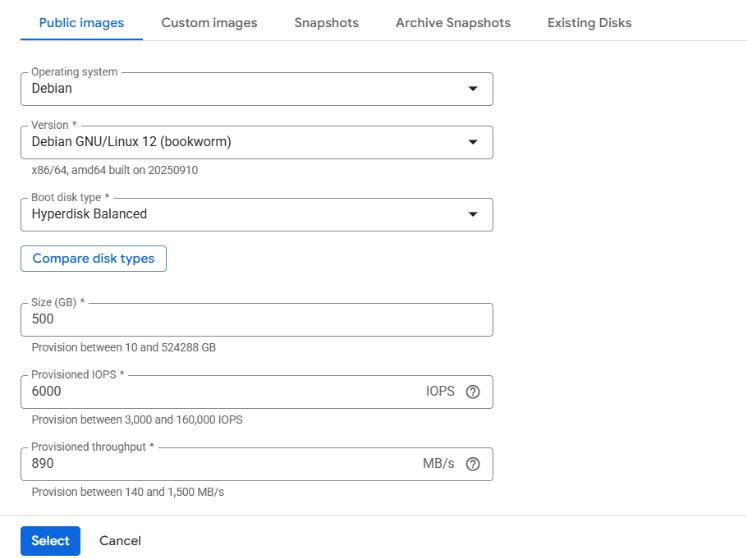Click the Operating system dropdown arrow
Image resolution: width=747 pixels, height=558 pixels.
coord(473,88)
